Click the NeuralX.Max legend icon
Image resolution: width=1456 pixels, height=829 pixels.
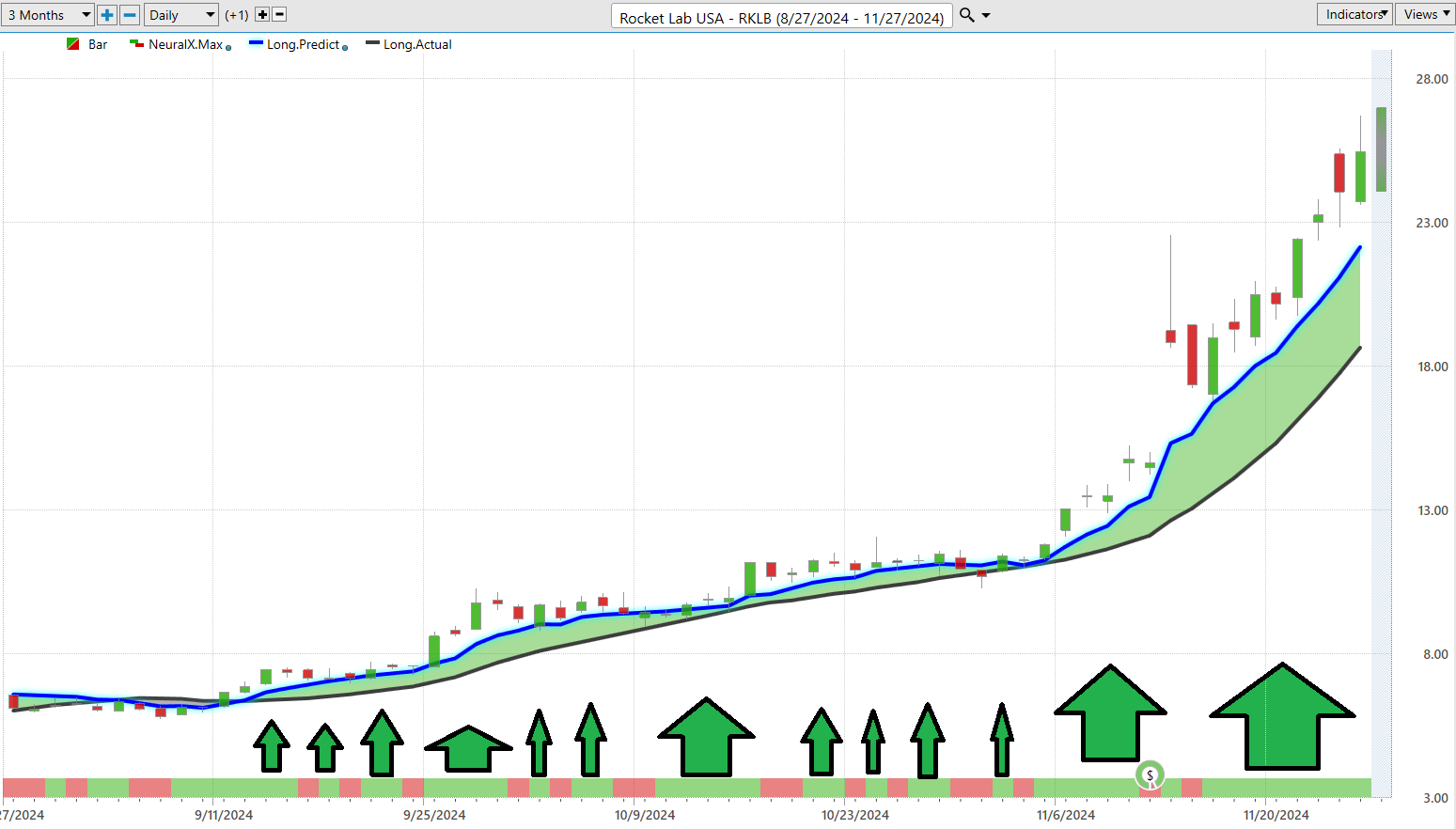pos(136,44)
